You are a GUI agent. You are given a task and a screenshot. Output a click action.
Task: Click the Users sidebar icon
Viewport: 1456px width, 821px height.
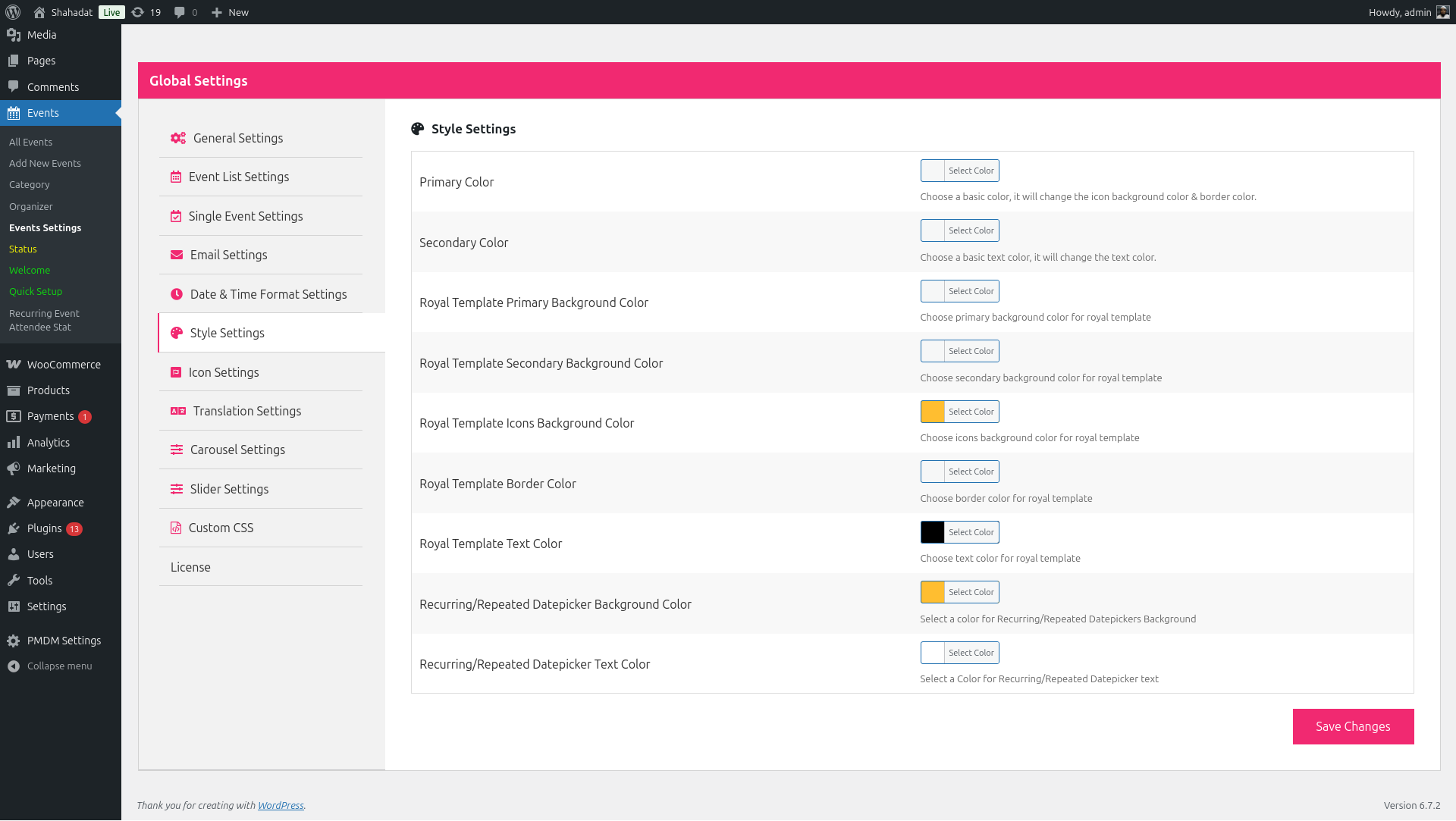pos(14,554)
